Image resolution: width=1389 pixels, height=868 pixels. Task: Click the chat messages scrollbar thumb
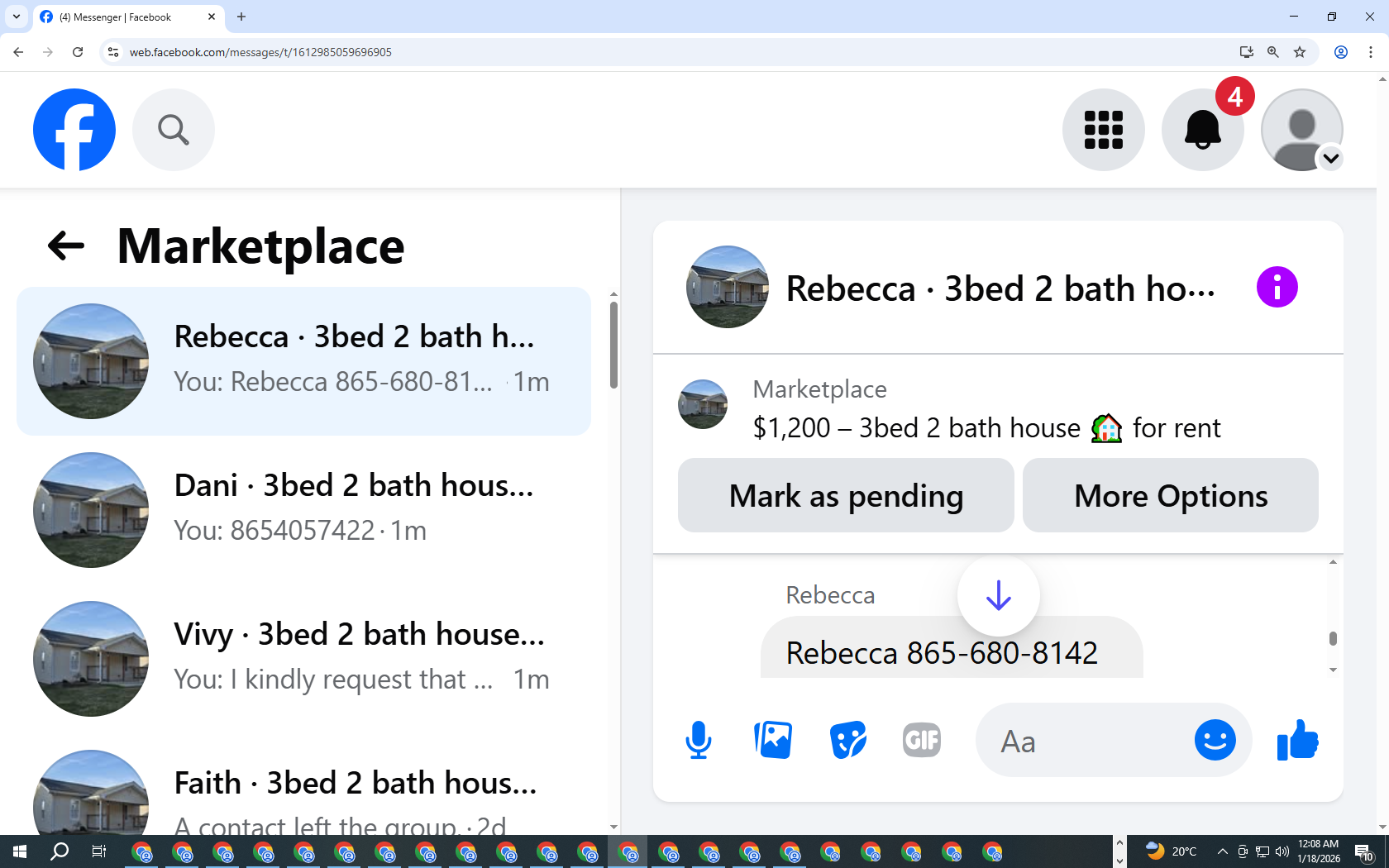[x=1333, y=638]
